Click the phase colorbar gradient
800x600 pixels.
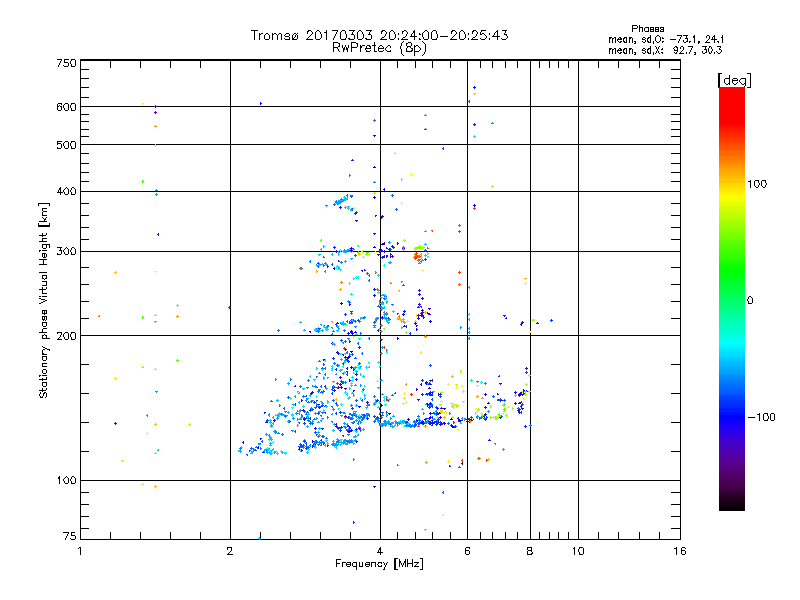tap(732, 299)
